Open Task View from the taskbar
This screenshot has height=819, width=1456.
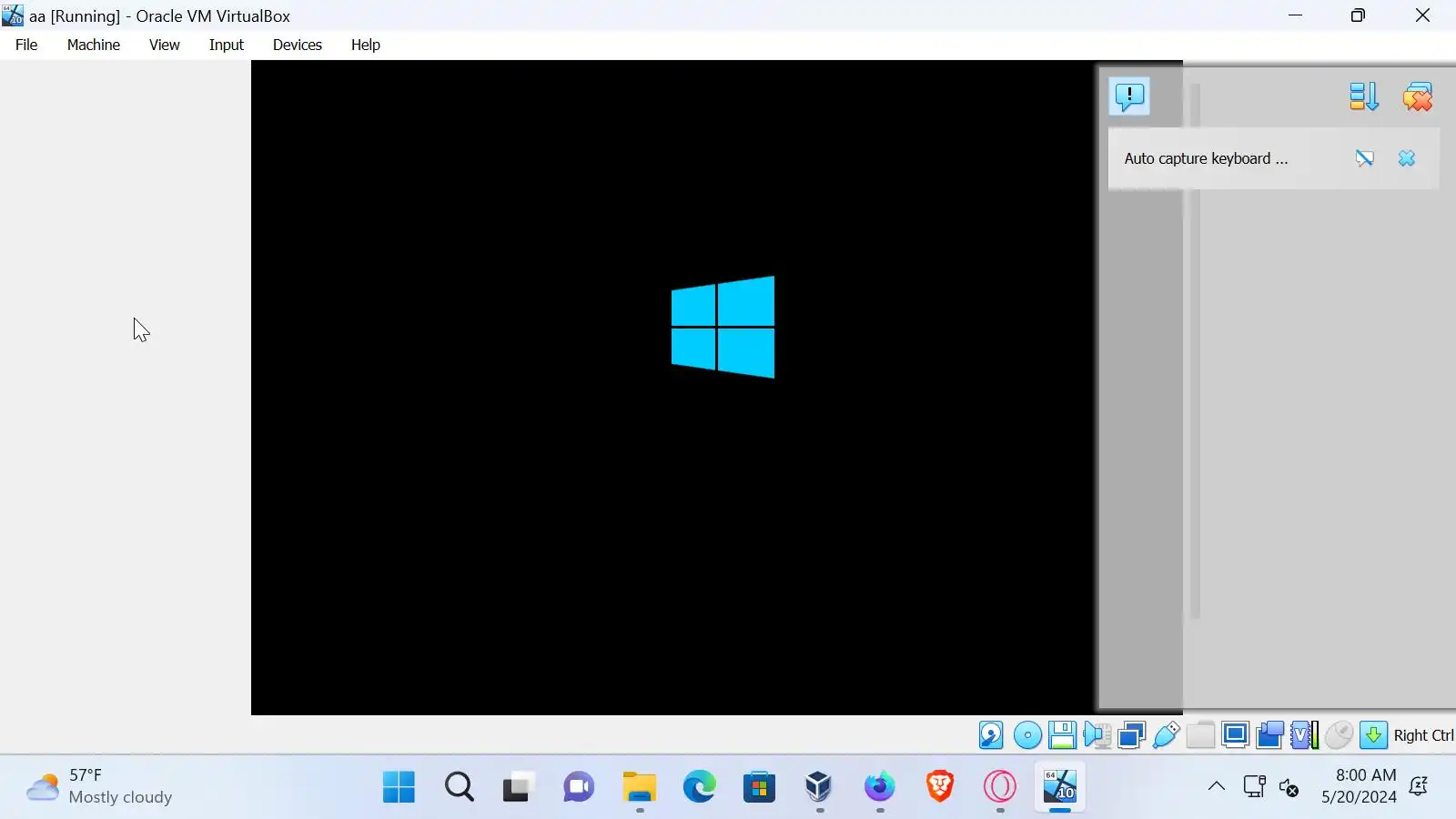coord(518,787)
